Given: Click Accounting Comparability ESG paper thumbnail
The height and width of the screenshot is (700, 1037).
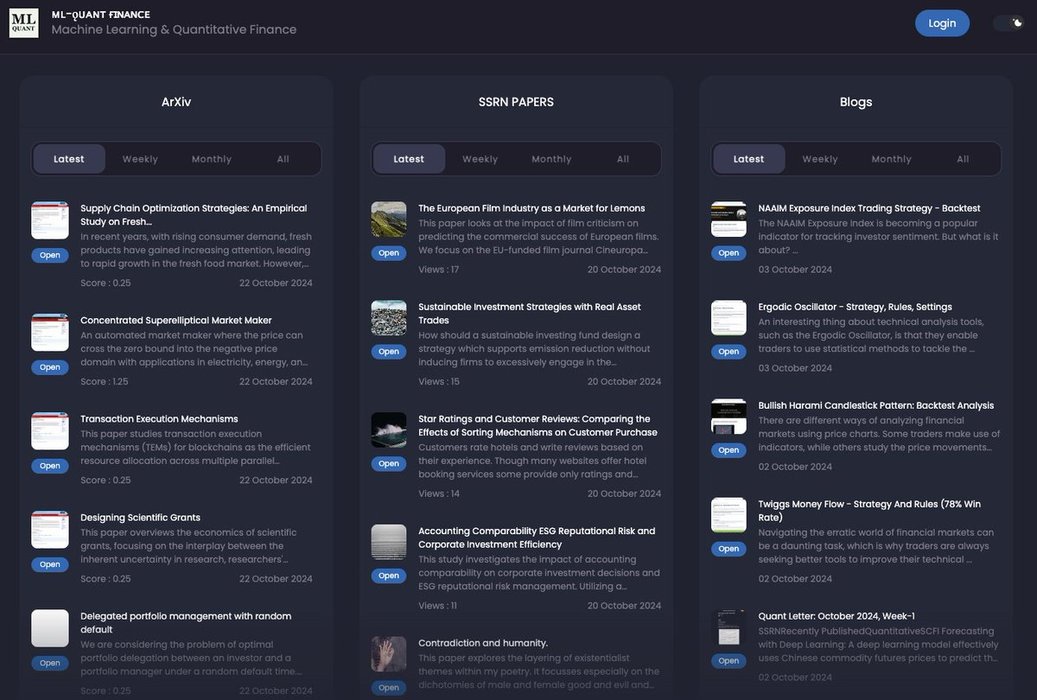Looking at the screenshot, I should coord(389,542).
